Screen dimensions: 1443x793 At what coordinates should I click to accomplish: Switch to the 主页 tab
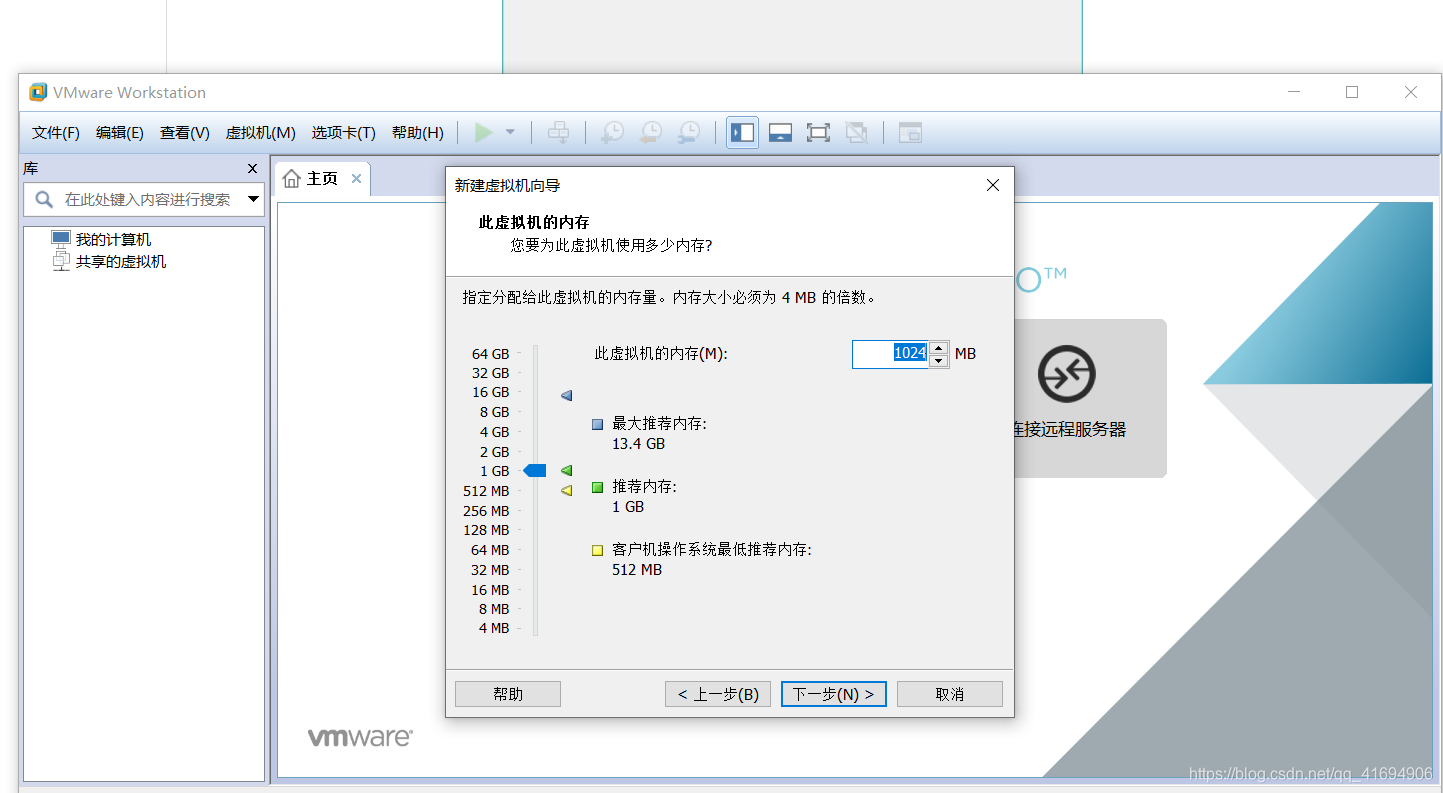click(x=322, y=179)
